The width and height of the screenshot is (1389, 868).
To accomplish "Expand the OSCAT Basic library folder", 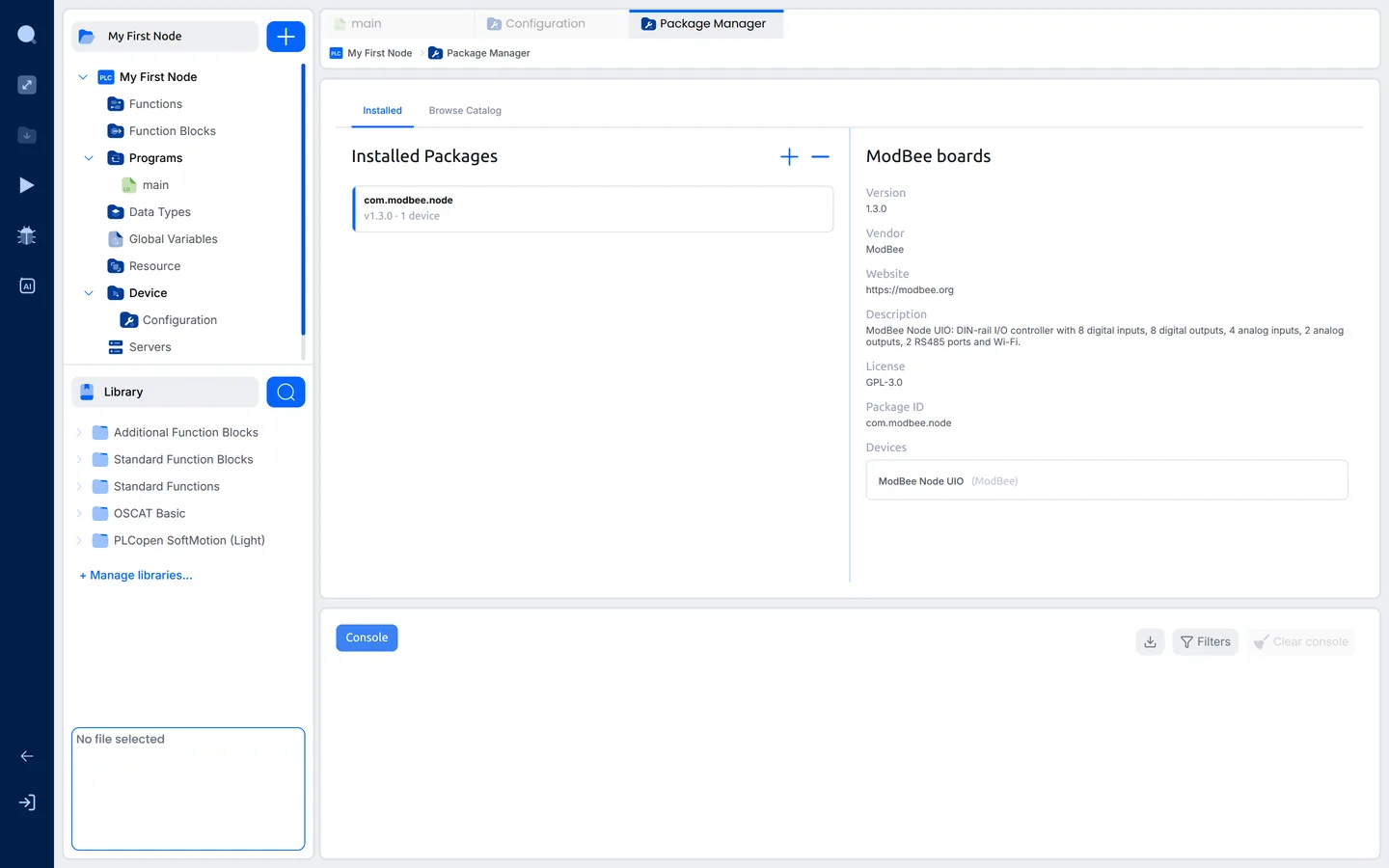I will [79, 513].
